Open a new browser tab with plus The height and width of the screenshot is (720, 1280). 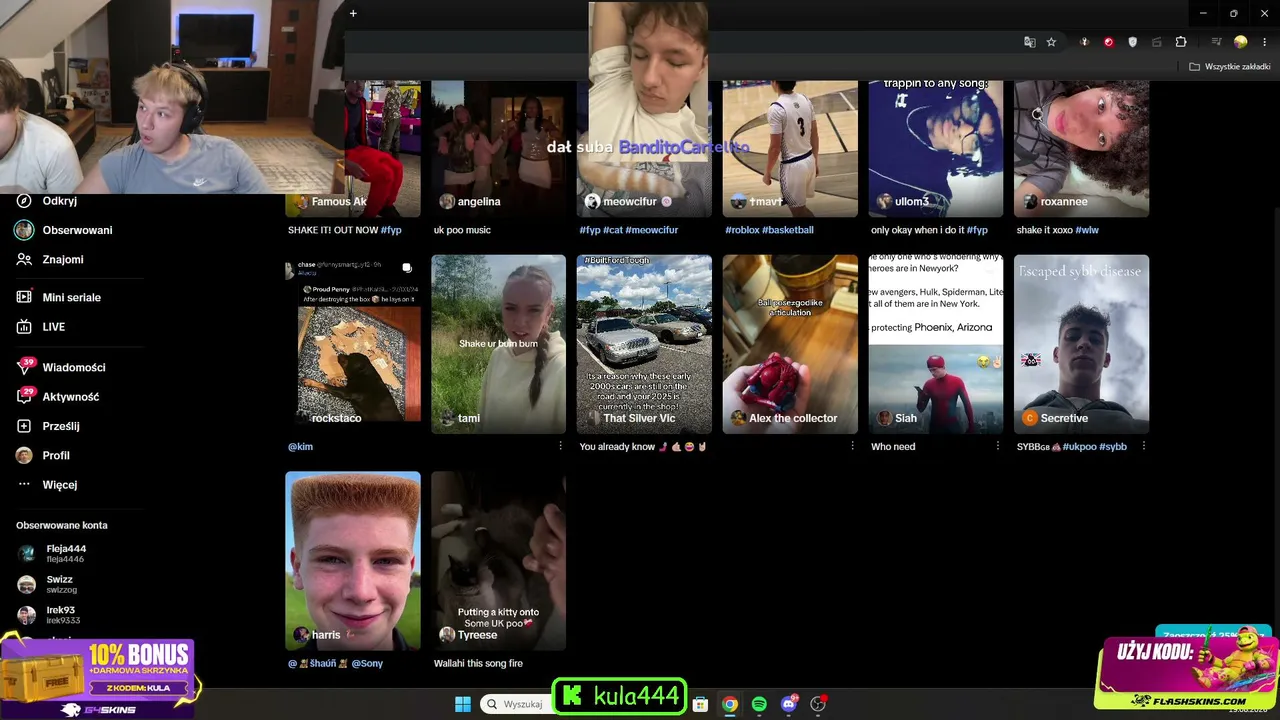(x=353, y=13)
